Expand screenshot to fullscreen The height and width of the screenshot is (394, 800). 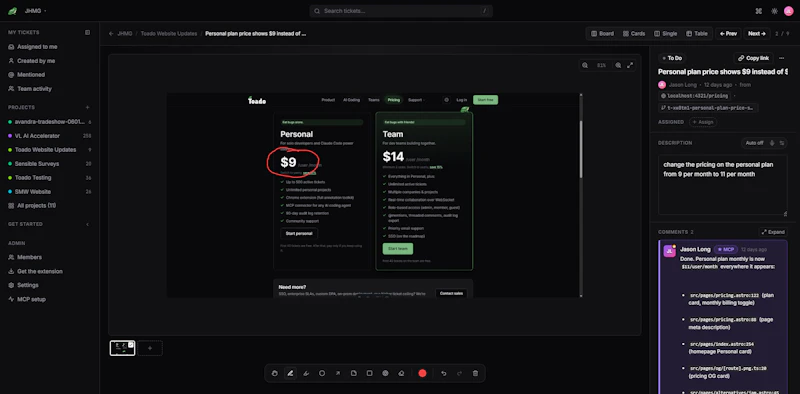tap(630, 65)
